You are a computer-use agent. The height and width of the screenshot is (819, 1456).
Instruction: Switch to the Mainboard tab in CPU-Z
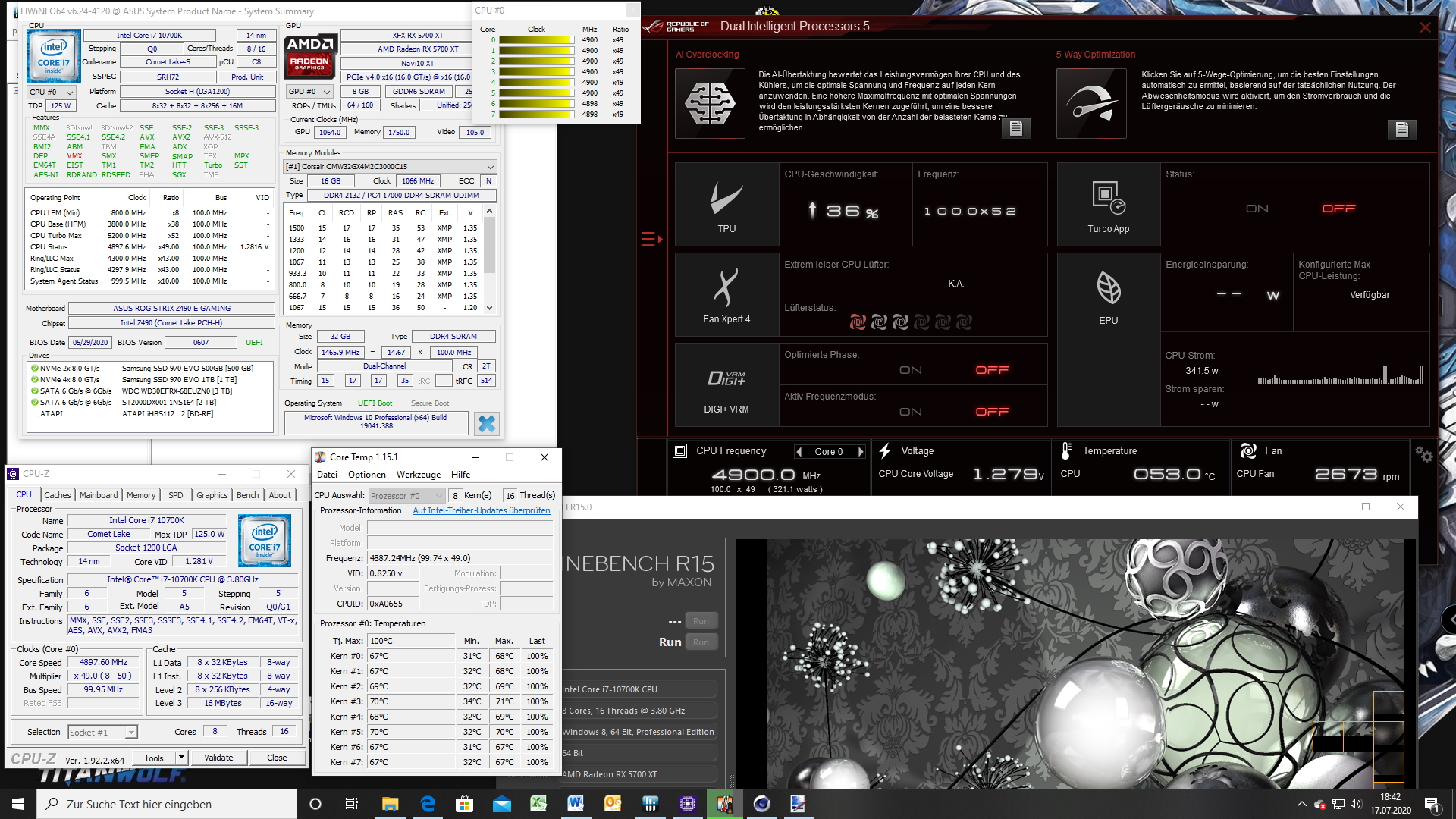[x=99, y=495]
